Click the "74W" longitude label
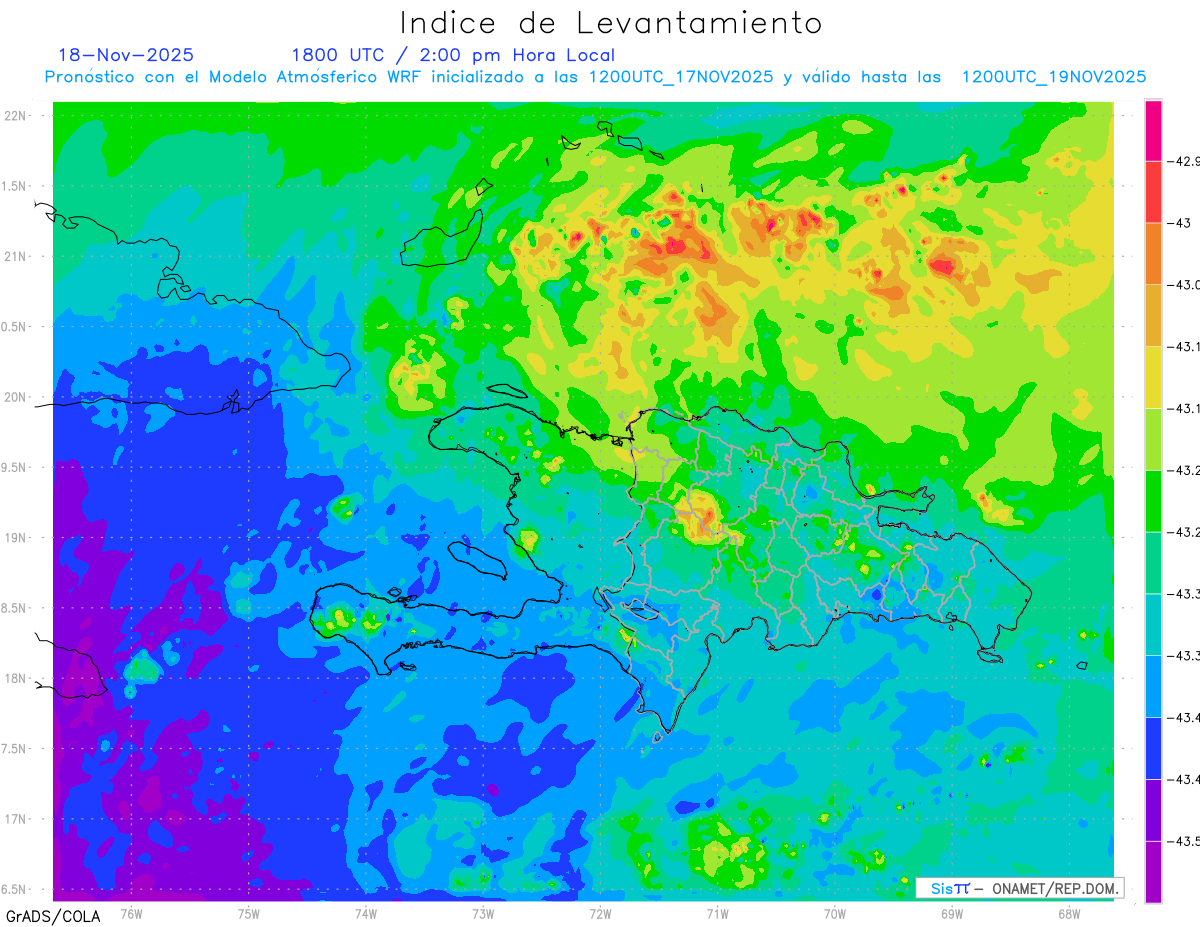 (x=365, y=912)
